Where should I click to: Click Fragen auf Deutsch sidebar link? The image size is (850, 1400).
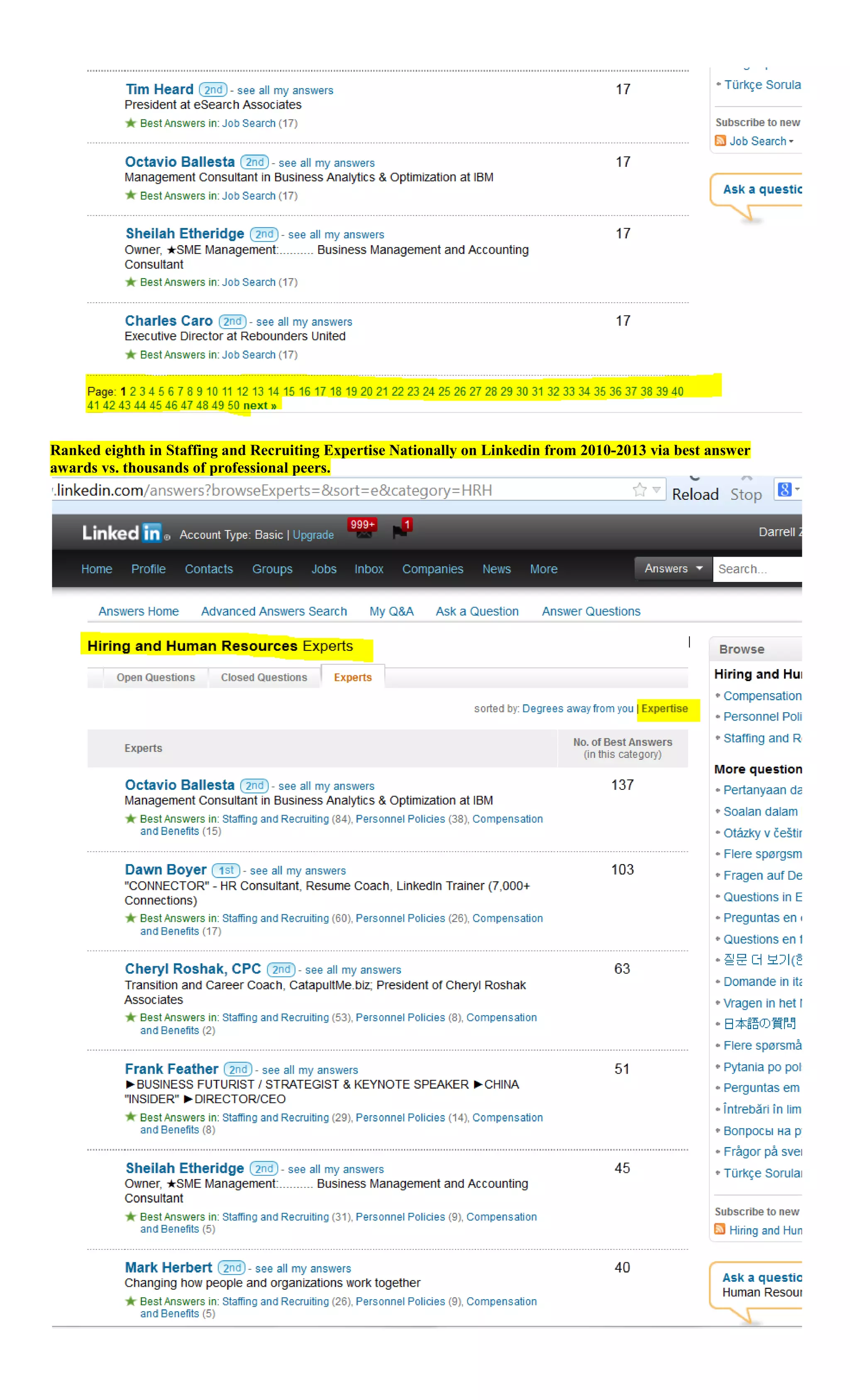click(762, 875)
